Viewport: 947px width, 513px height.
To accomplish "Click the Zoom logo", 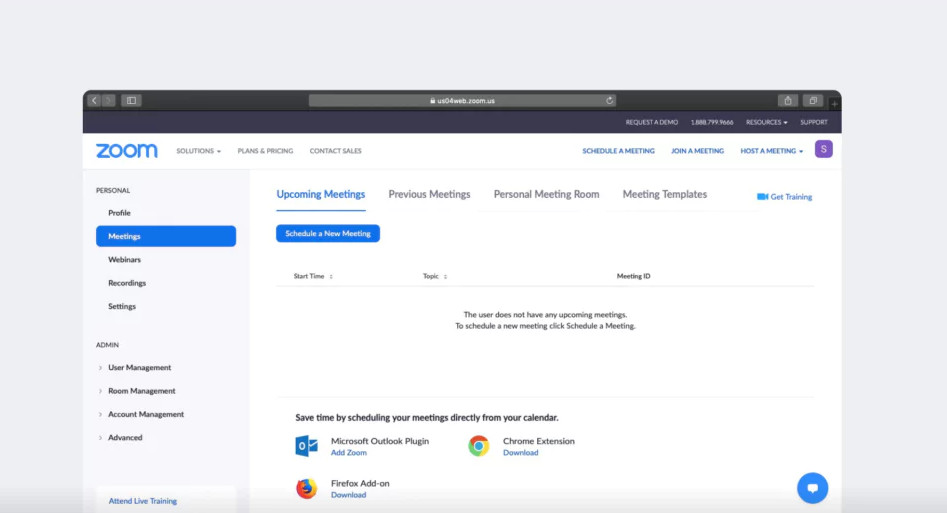I will [127, 150].
